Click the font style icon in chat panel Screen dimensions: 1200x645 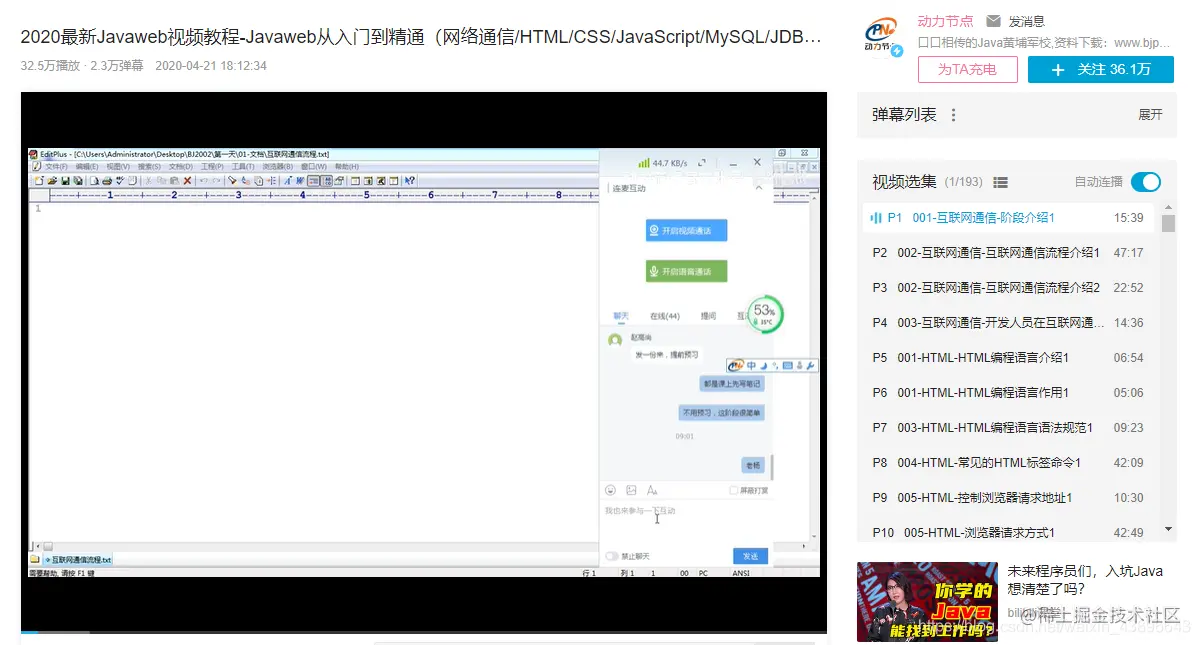[x=652, y=490]
